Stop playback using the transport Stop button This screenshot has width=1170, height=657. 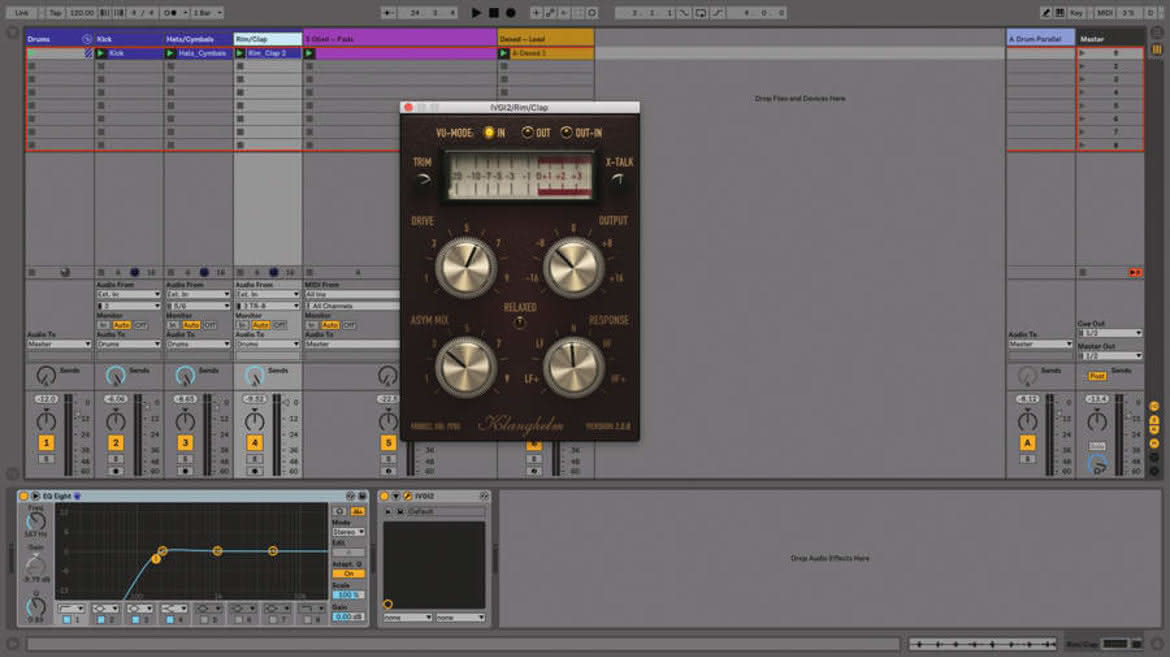[494, 13]
